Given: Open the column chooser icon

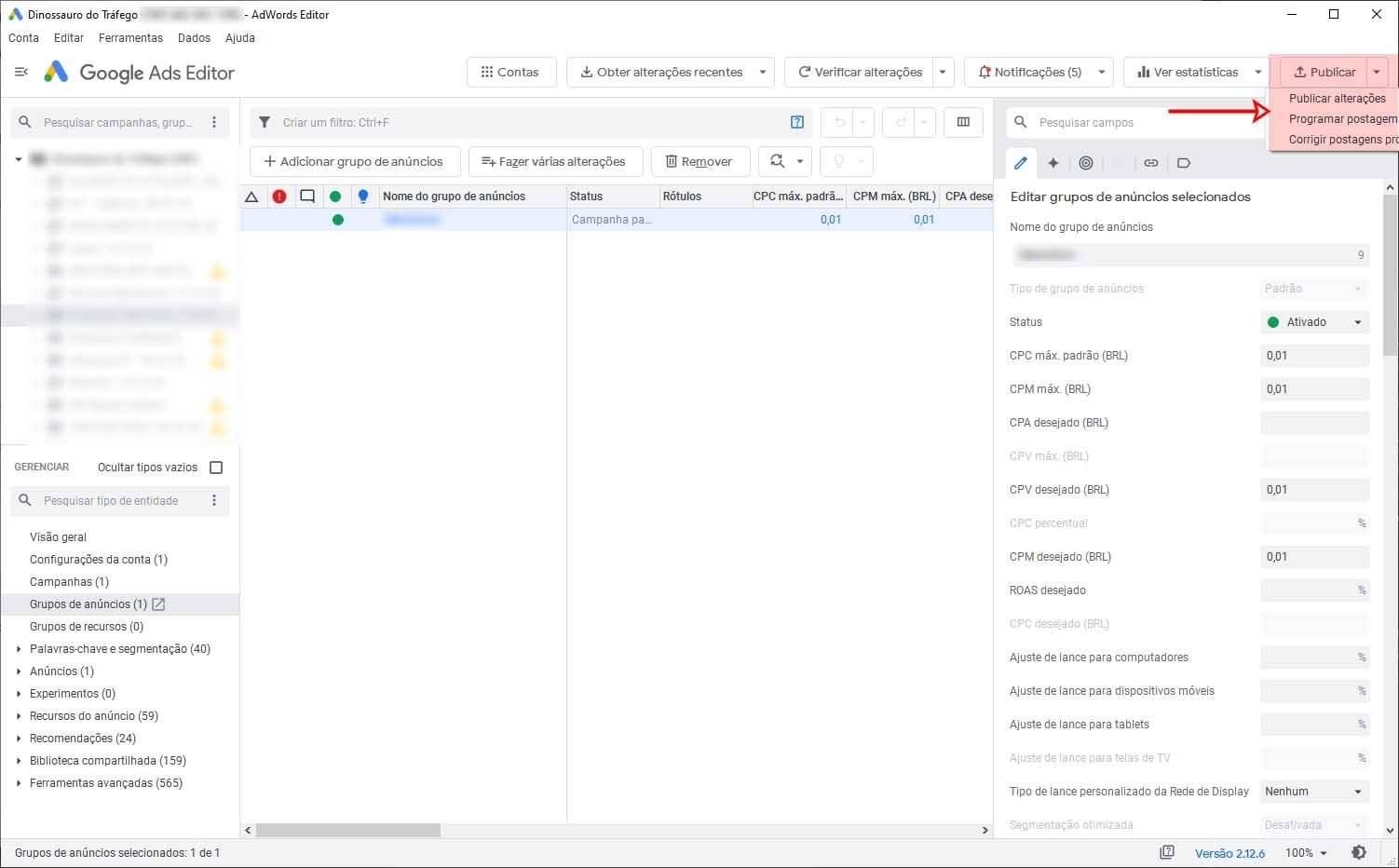Looking at the screenshot, I should [963, 122].
